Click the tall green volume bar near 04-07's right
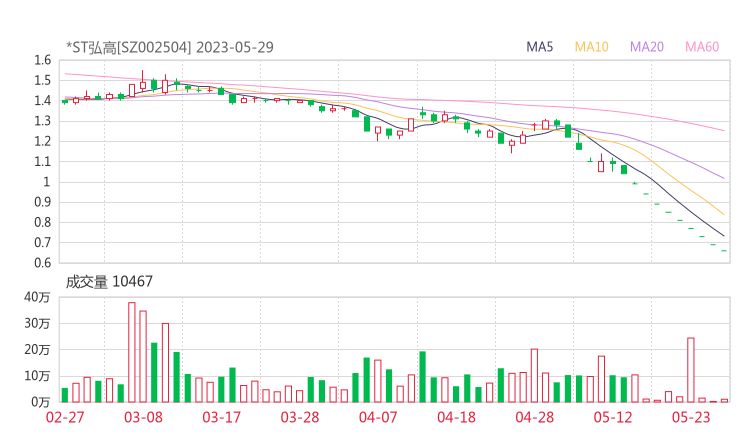This screenshot has height=440, width=740. pyautogui.click(x=422, y=377)
